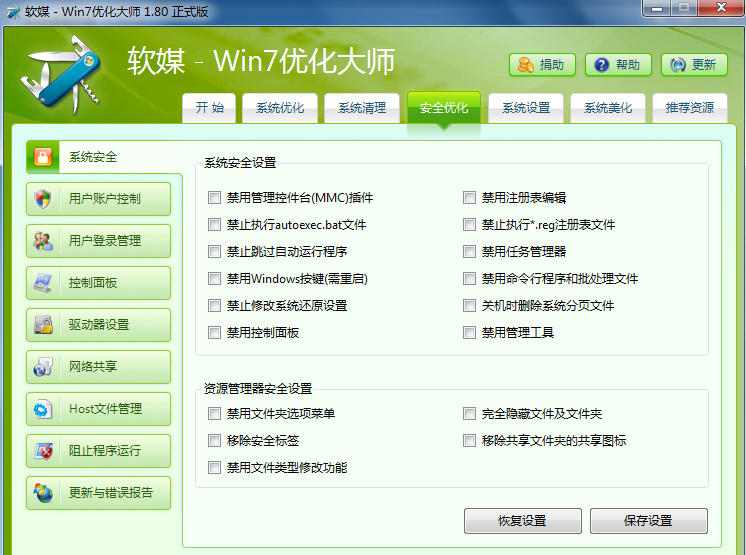Image resolution: width=746 pixels, height=555 pixels.
Task: Click the Swiss army knife logo
Action: 61,75
